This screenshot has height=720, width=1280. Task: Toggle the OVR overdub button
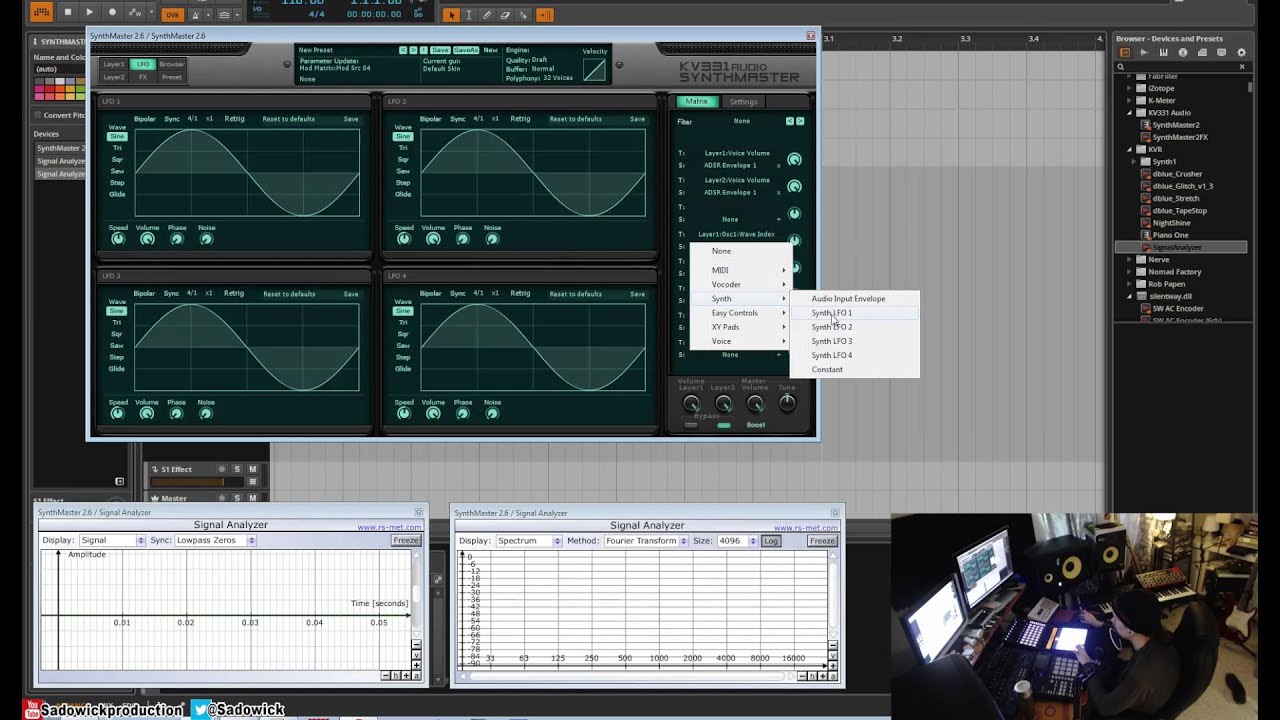[172, 15]
